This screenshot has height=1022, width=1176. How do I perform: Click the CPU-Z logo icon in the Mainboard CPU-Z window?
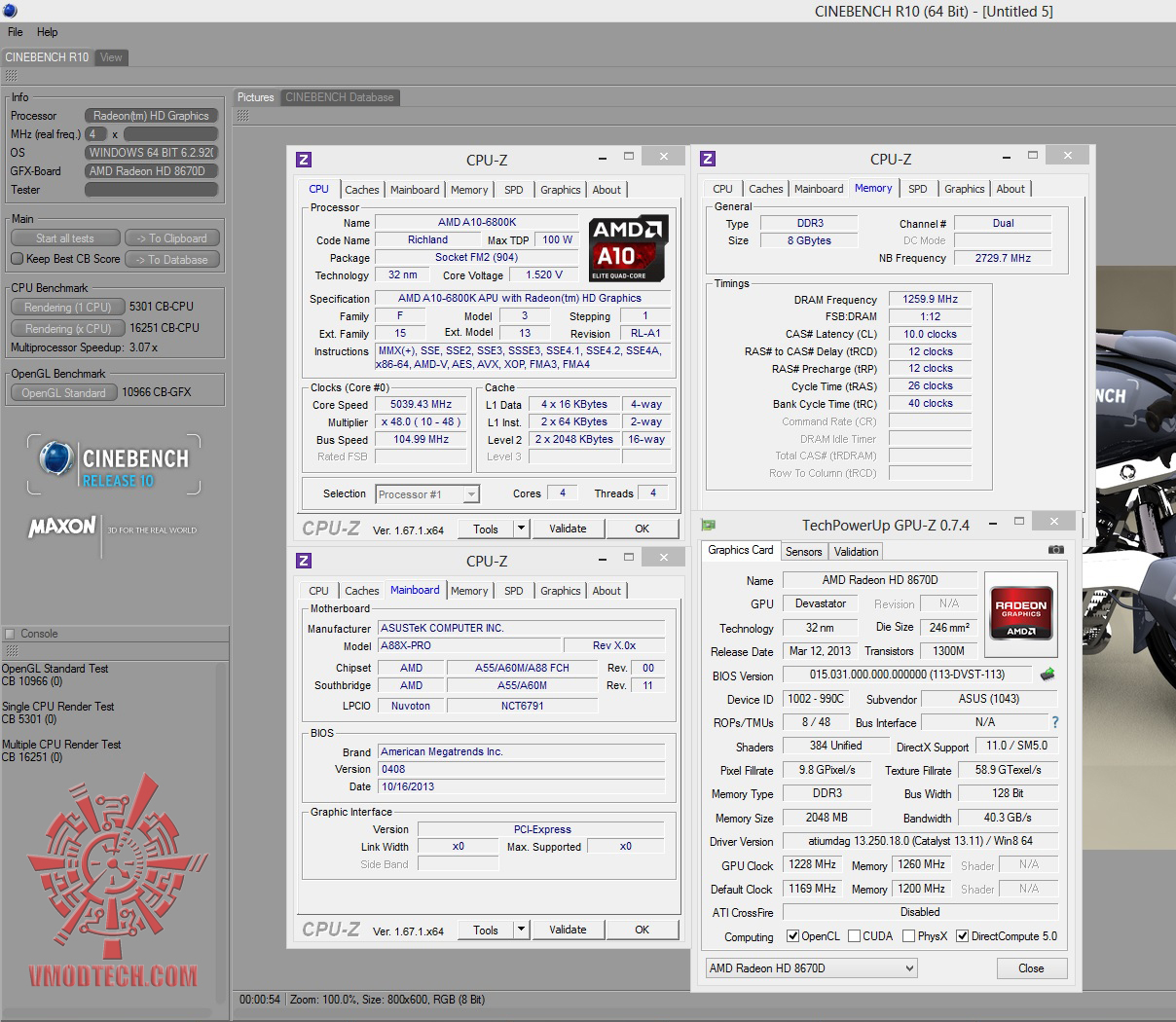304,561
